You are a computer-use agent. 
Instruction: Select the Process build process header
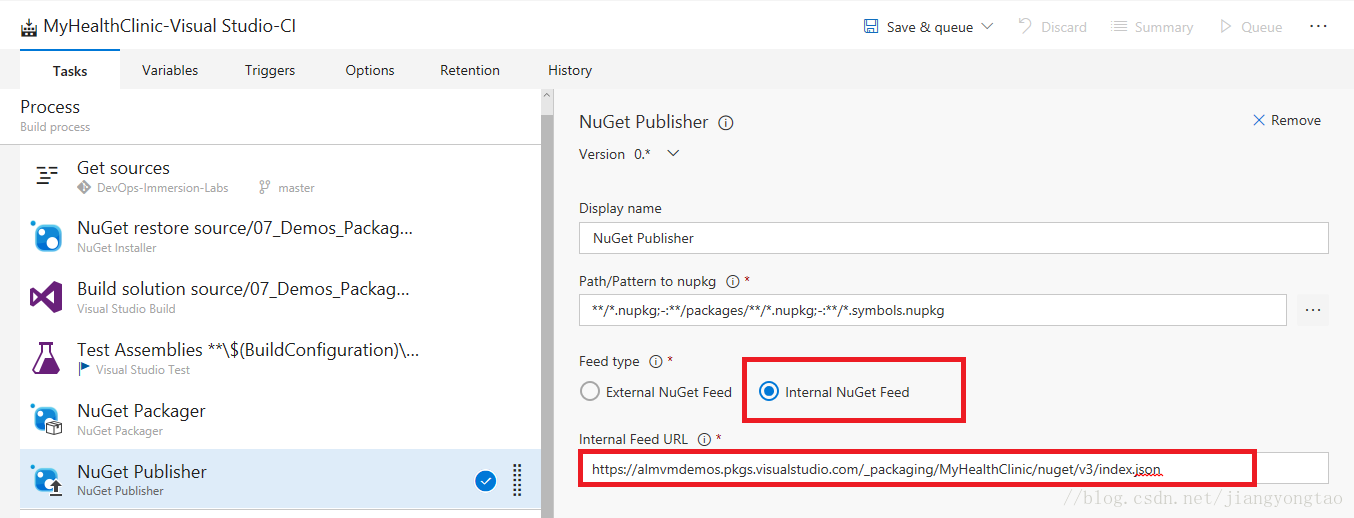tap(280, 115)
